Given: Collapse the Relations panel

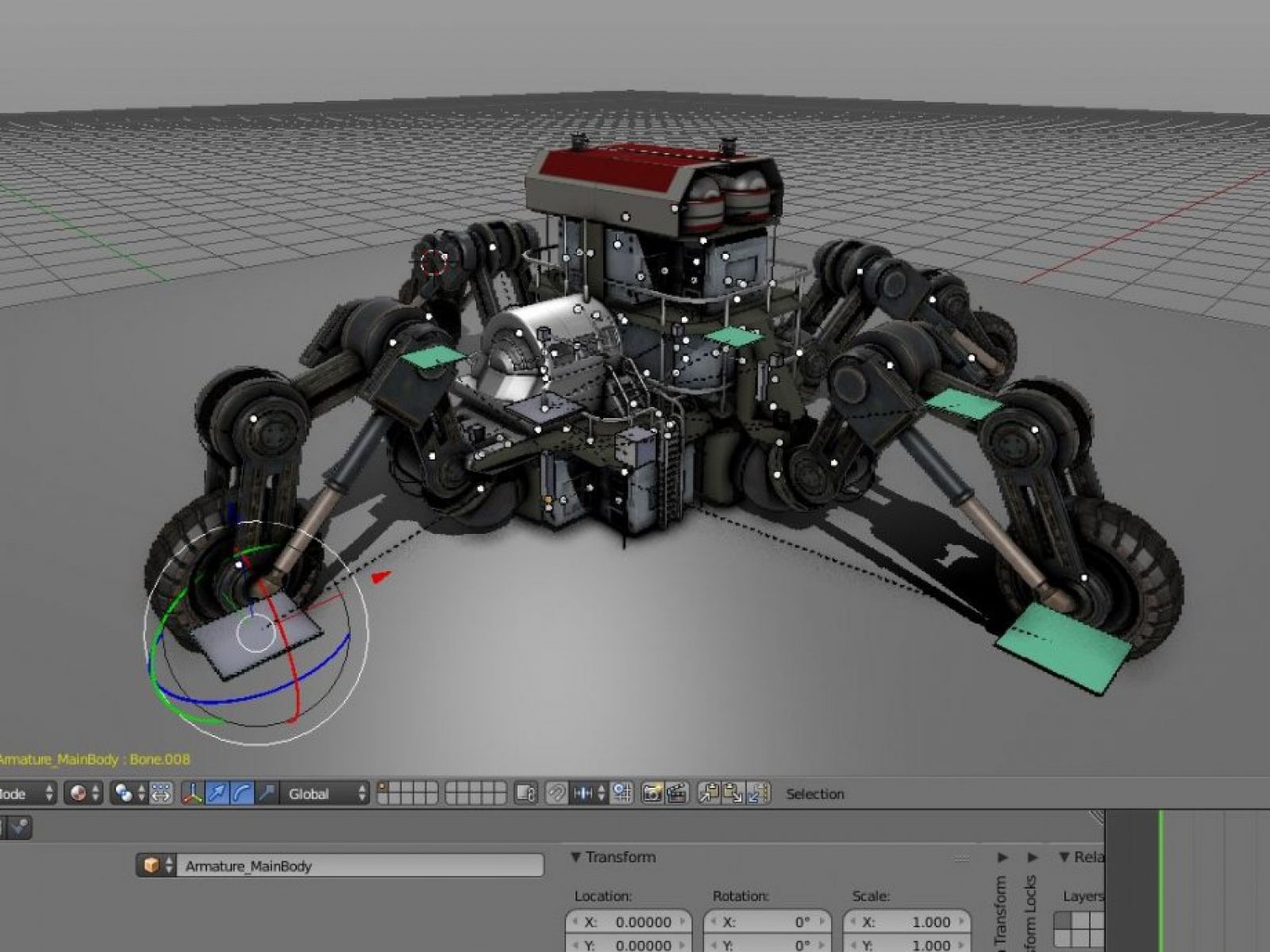Looking at the screenshot, I should 1064,858.
